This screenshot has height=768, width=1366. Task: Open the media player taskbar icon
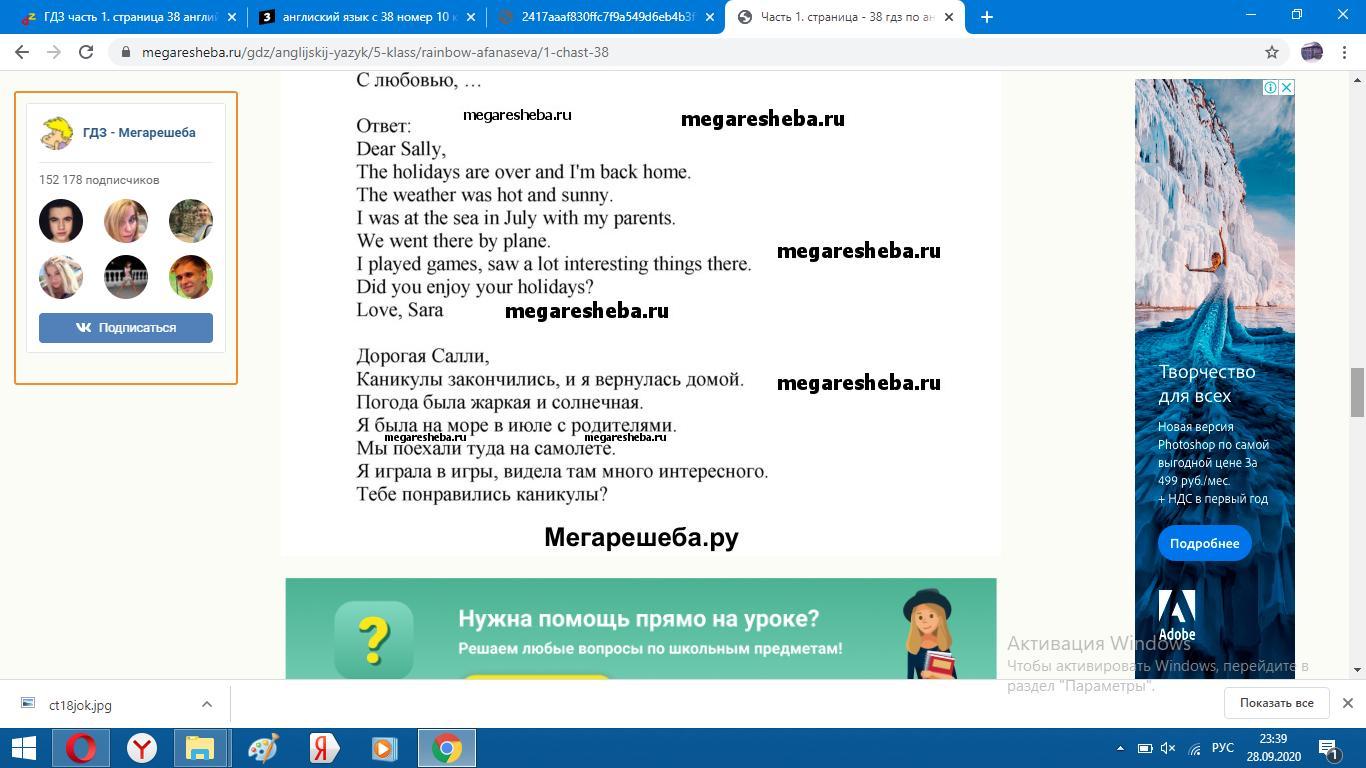click(x=384, y=748)
